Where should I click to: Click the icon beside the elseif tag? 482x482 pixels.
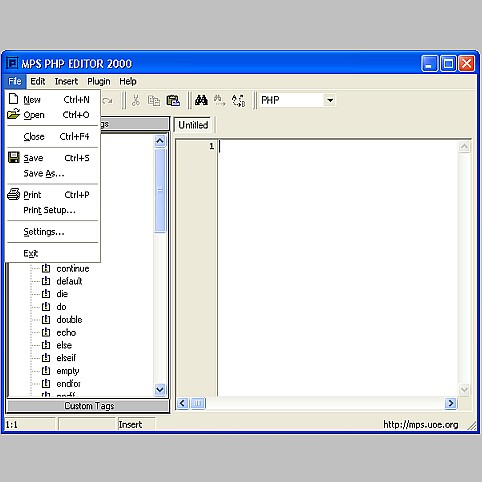coord(46,358)
